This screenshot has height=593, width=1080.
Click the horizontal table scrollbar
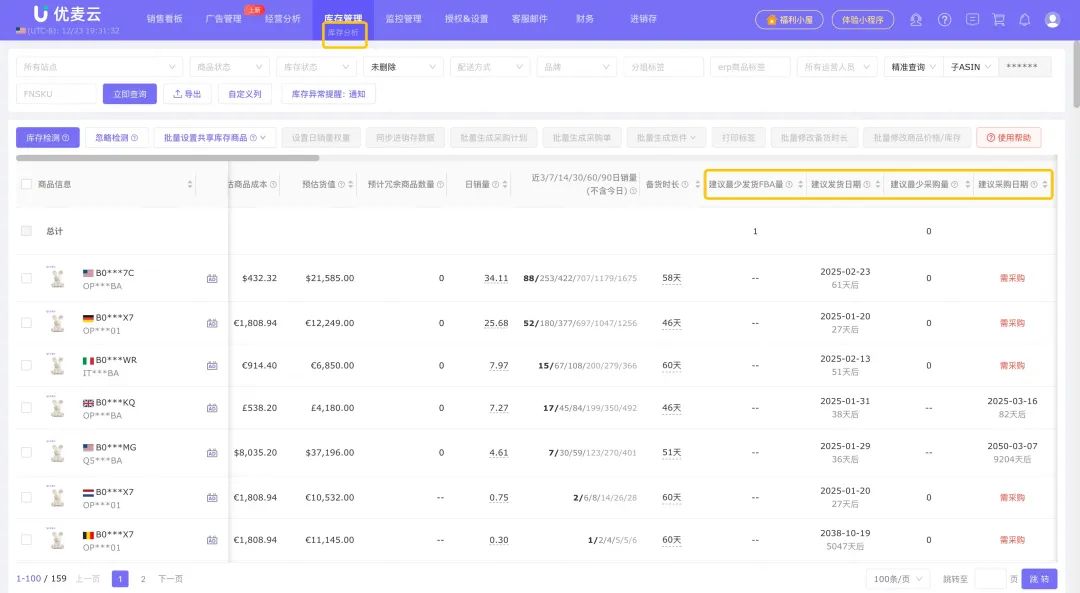pyautogui.click(x=167, y=158)
